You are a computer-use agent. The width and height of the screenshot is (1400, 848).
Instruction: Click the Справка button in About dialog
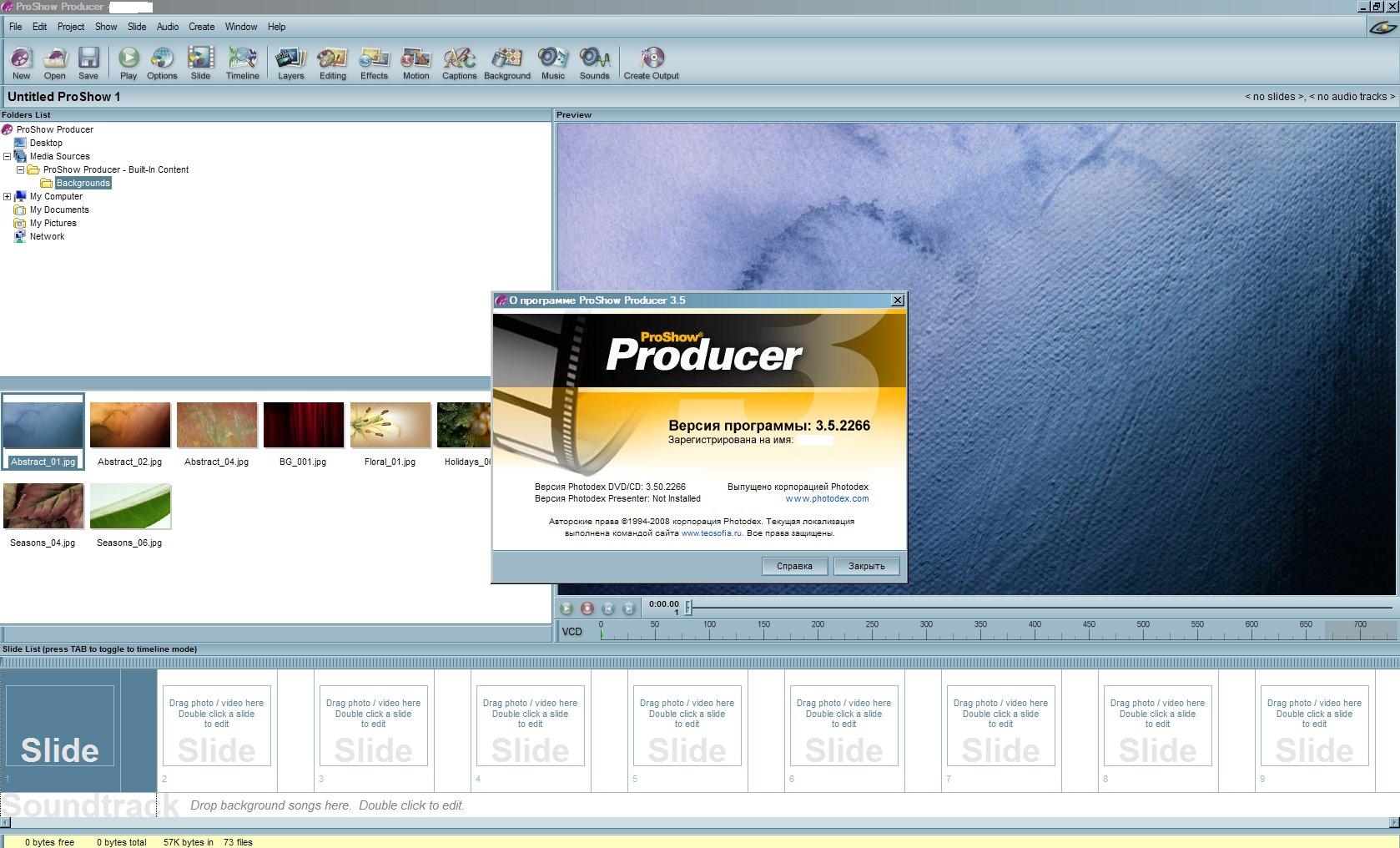click(x=794, y=566)
